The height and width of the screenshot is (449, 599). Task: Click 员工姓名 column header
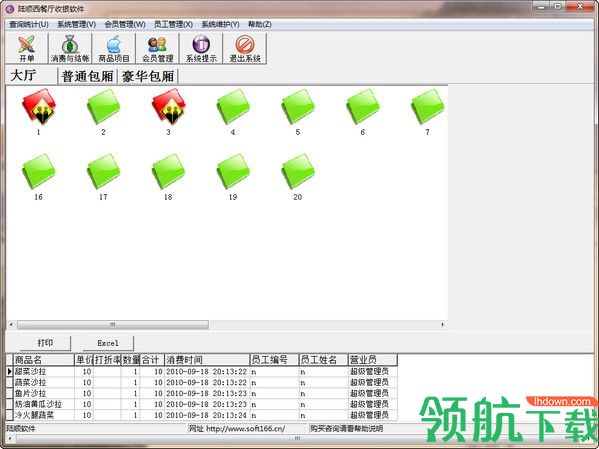tap(323, 360)
